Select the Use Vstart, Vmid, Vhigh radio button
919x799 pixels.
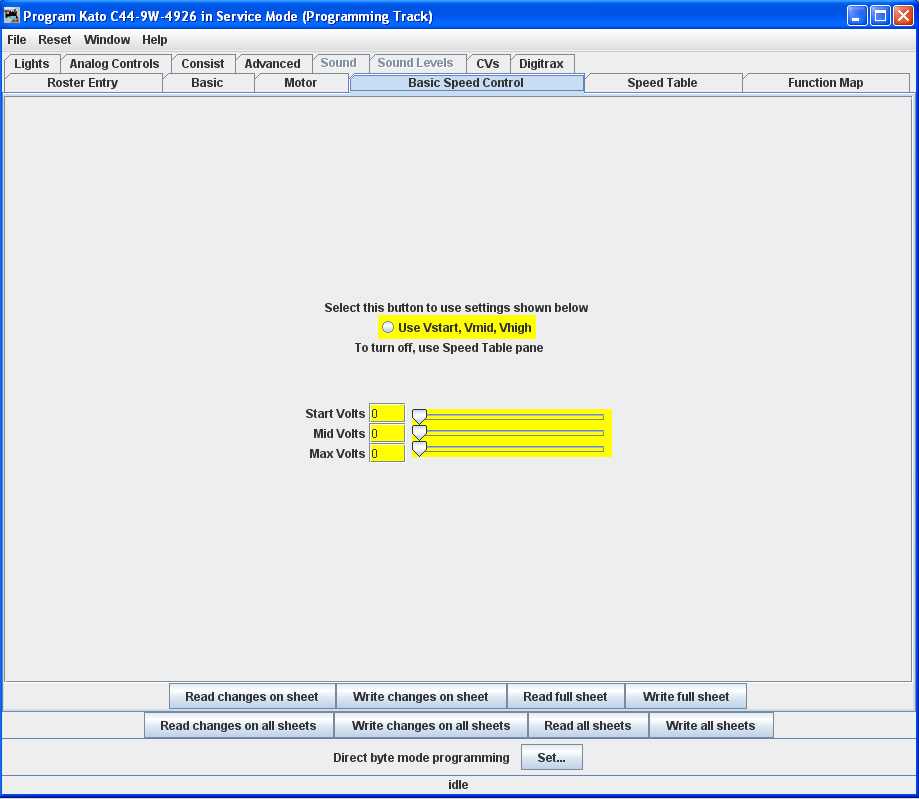(388, 328)
